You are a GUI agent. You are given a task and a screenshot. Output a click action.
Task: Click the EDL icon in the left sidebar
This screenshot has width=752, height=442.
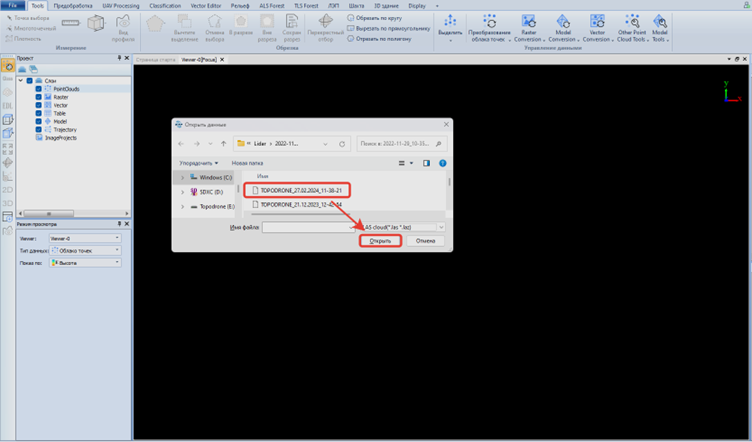pos(8,105)
